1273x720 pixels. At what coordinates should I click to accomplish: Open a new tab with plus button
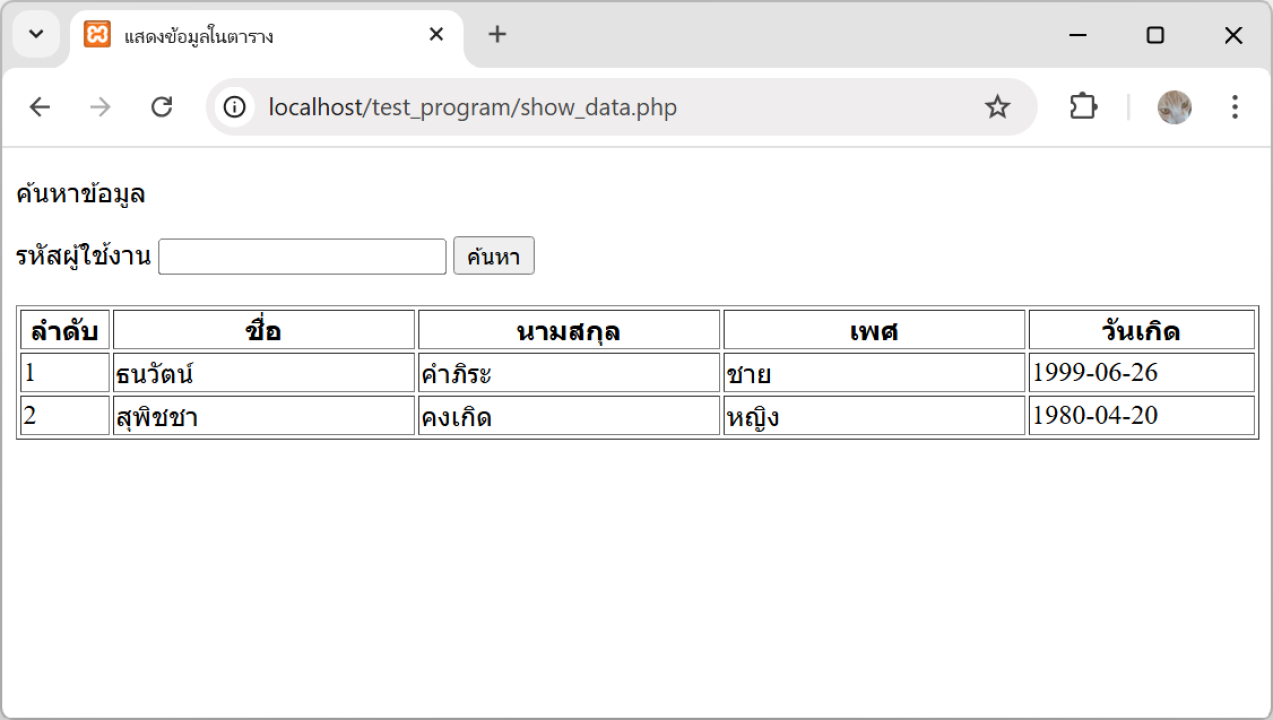pyautogui.click(x=497, y=35)
